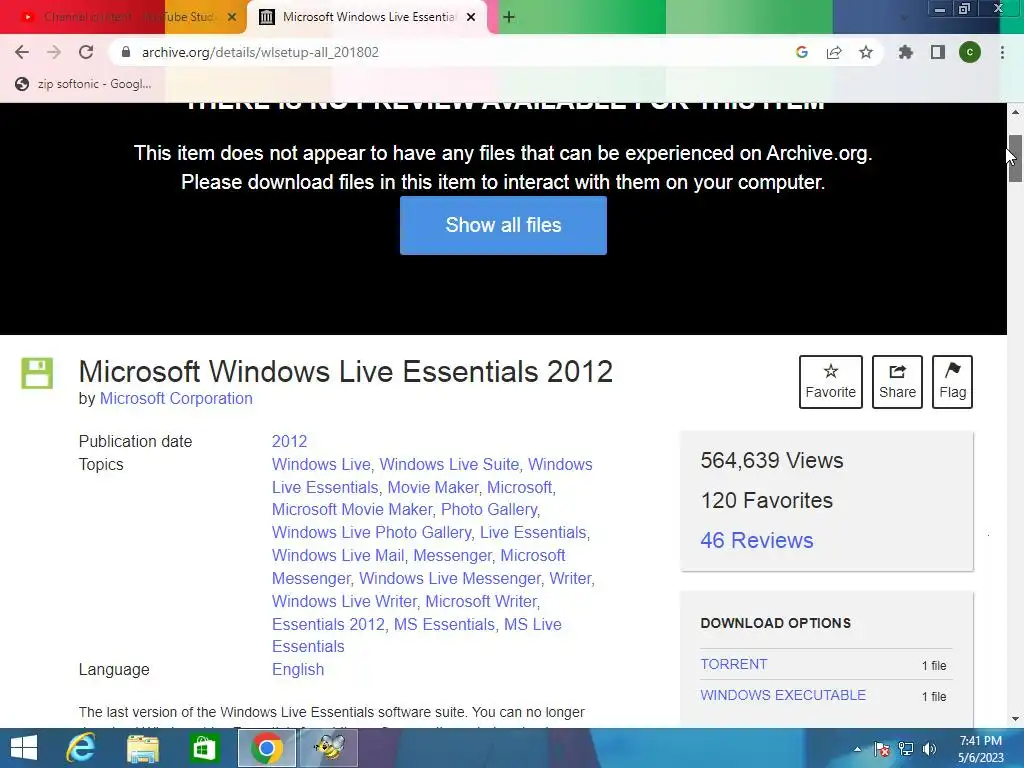Open the Windows Start button
The width and height of the screenshot is (1024, 768).
(24, 748)
